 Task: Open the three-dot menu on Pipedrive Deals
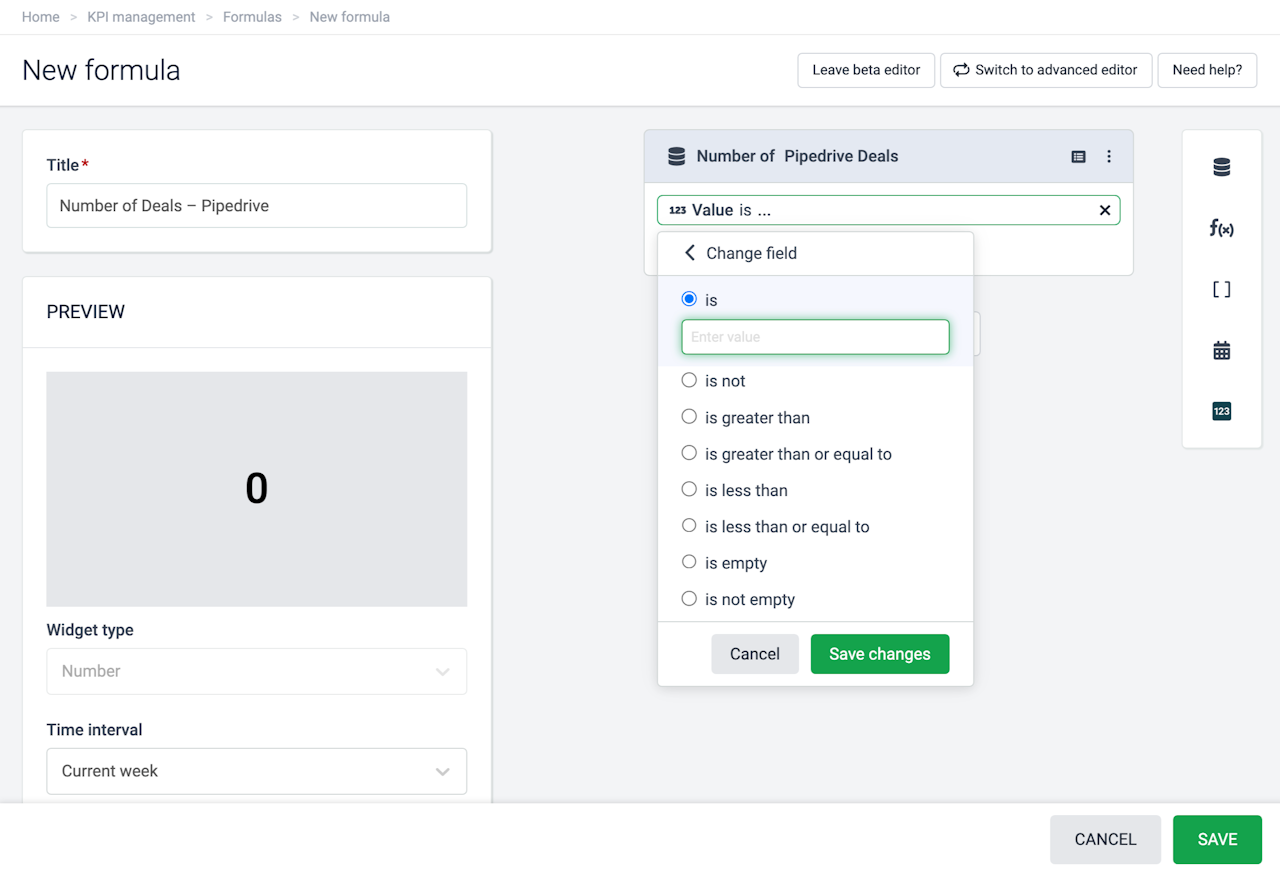(1109, 157)
